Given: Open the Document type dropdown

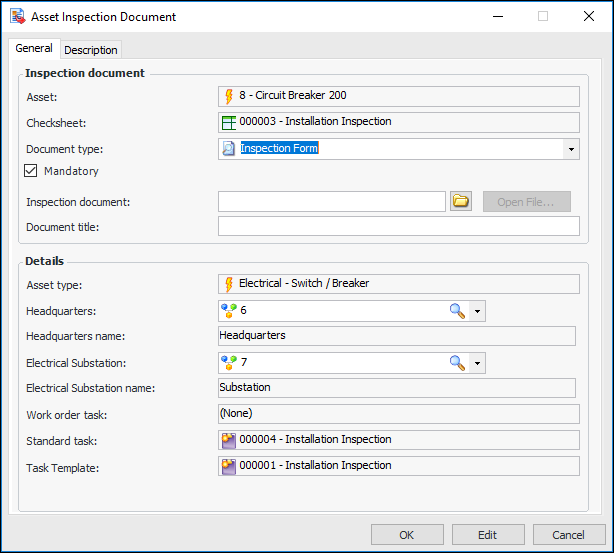Looking at the screenshot, I should pyautogui.click(x=570, y=149).
